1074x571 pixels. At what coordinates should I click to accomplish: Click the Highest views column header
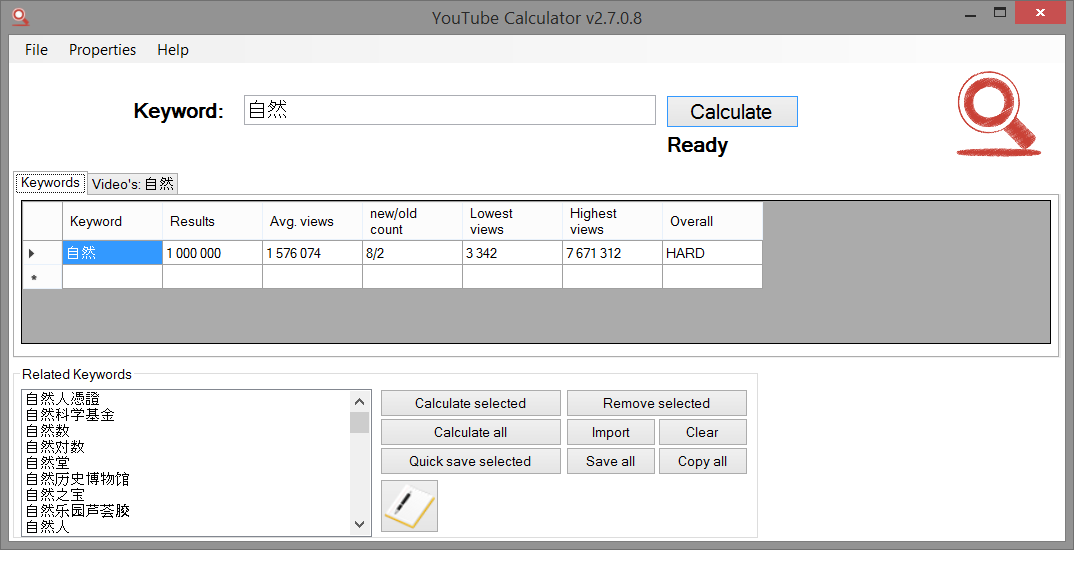coord(612,221)
